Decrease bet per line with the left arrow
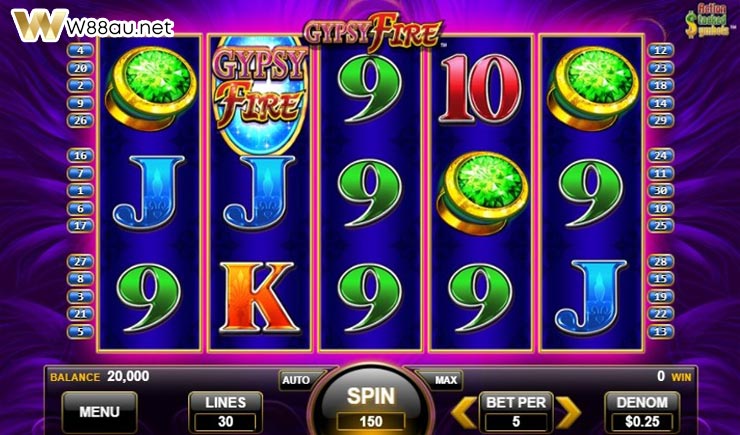740x435 pixels. 464,412
